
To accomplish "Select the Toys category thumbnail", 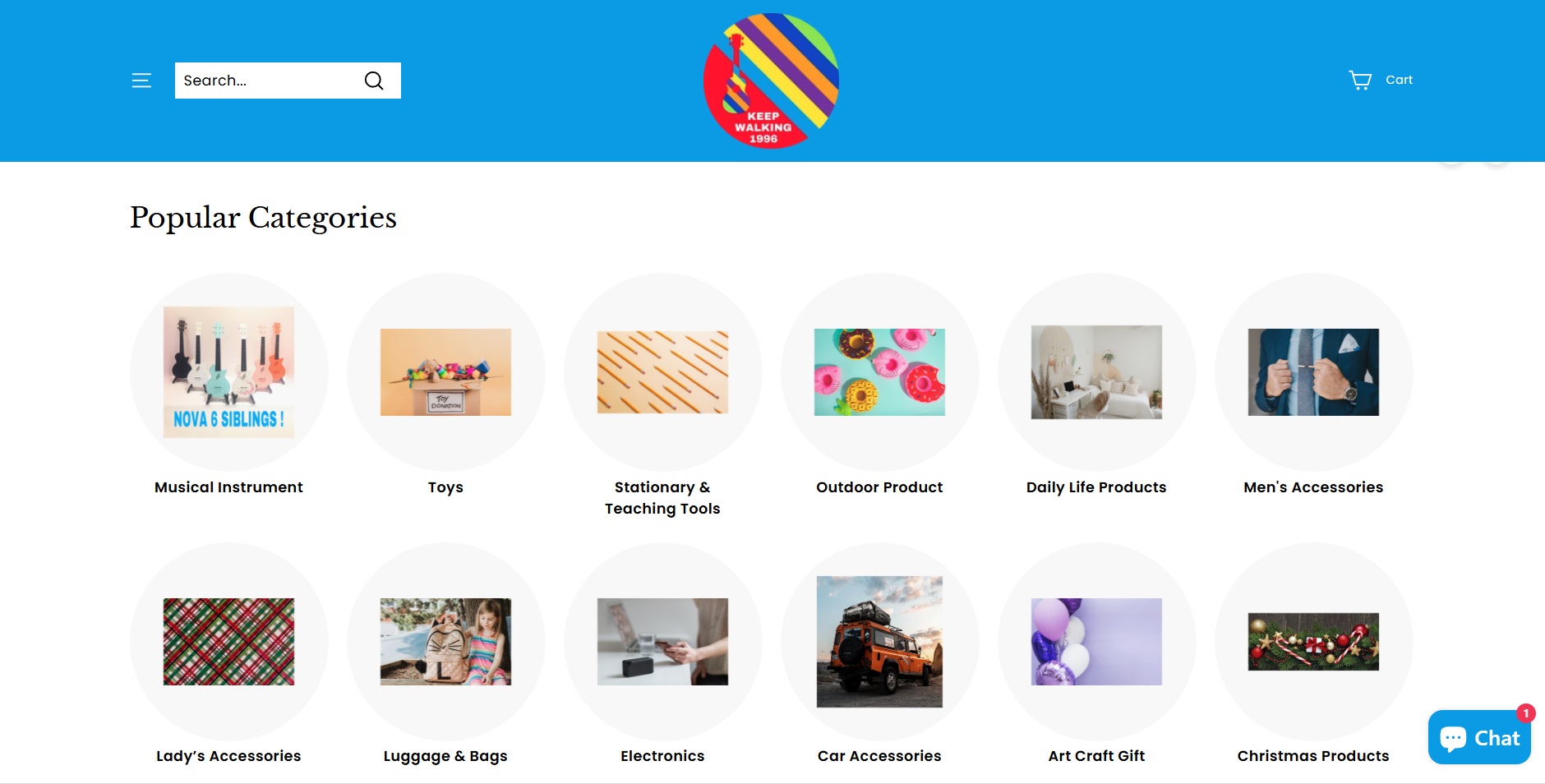I will 445,372.
